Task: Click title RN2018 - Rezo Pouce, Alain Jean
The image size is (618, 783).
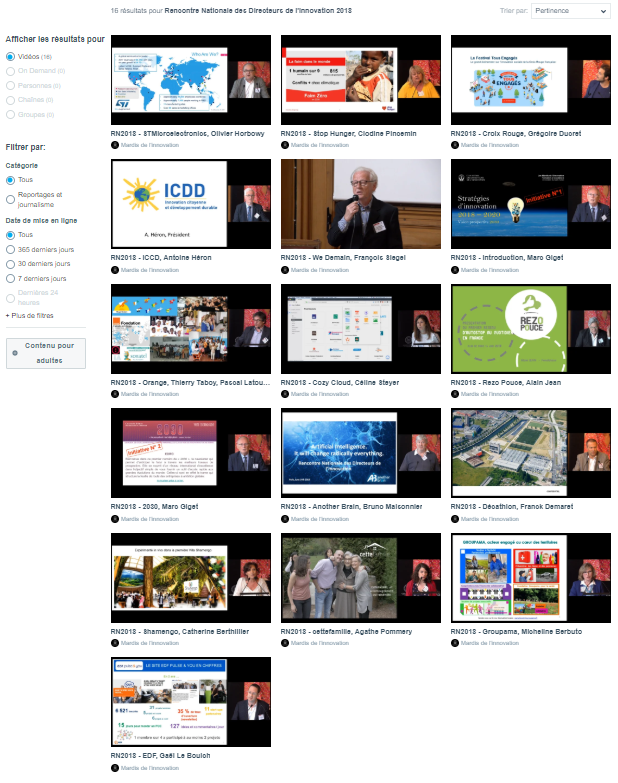Action: (x=506, y=383)
